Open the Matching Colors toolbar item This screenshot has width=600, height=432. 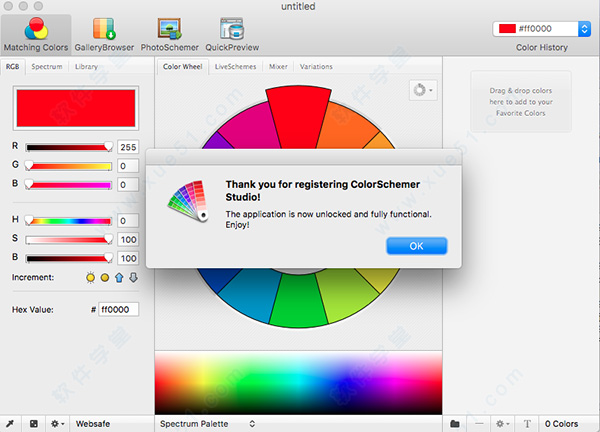pos(36,35)
